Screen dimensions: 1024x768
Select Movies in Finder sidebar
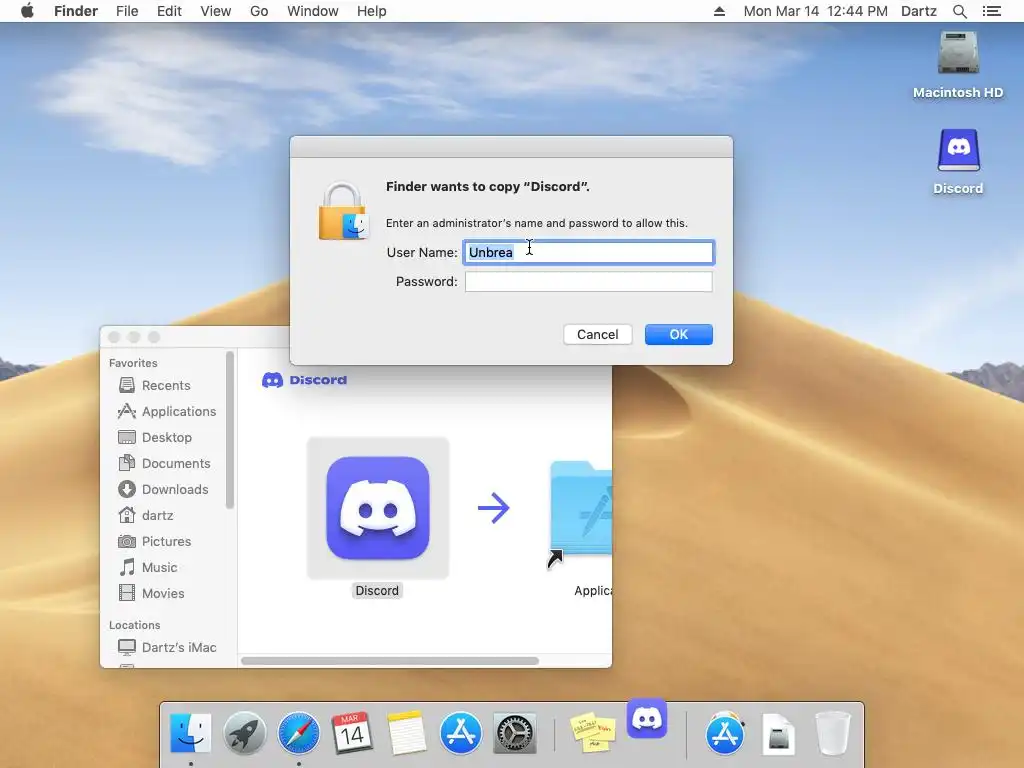click(x=163, y=594)
